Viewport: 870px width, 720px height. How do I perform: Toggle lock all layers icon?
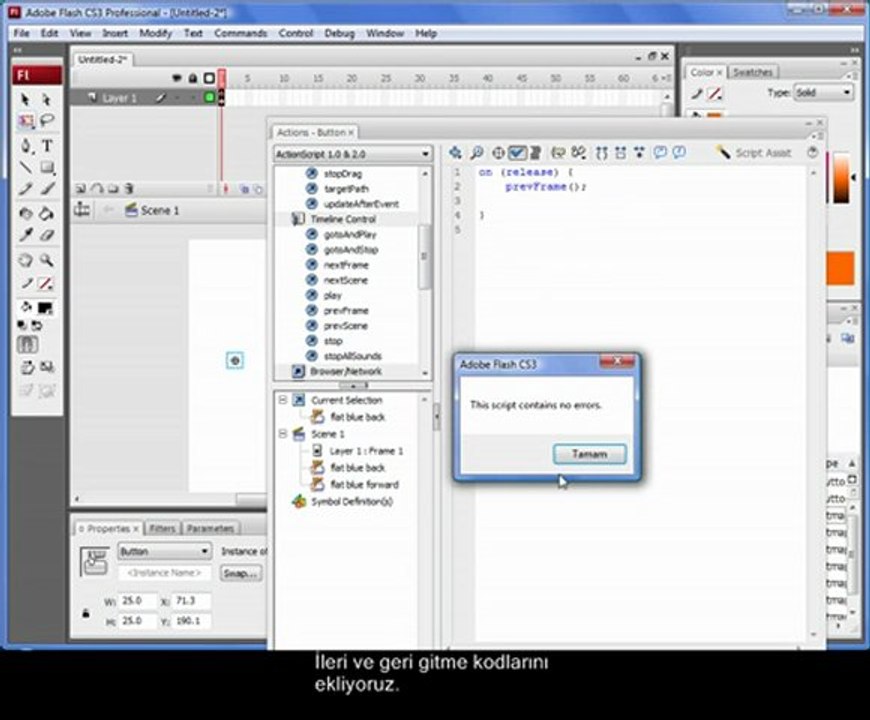pyautogui.click(x=193, y=79)
